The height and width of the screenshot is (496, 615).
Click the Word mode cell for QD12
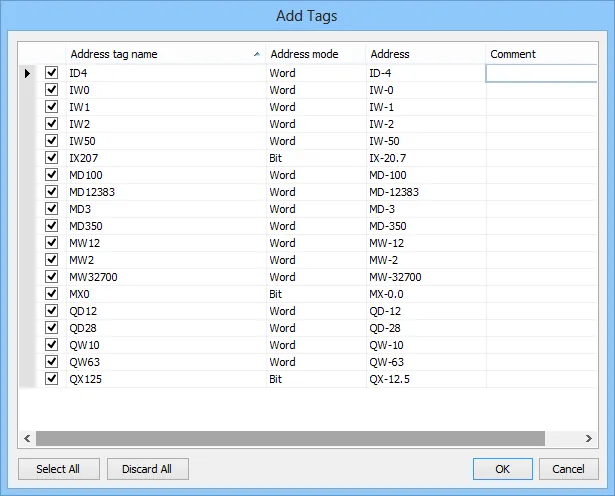[x=316, y=311]
